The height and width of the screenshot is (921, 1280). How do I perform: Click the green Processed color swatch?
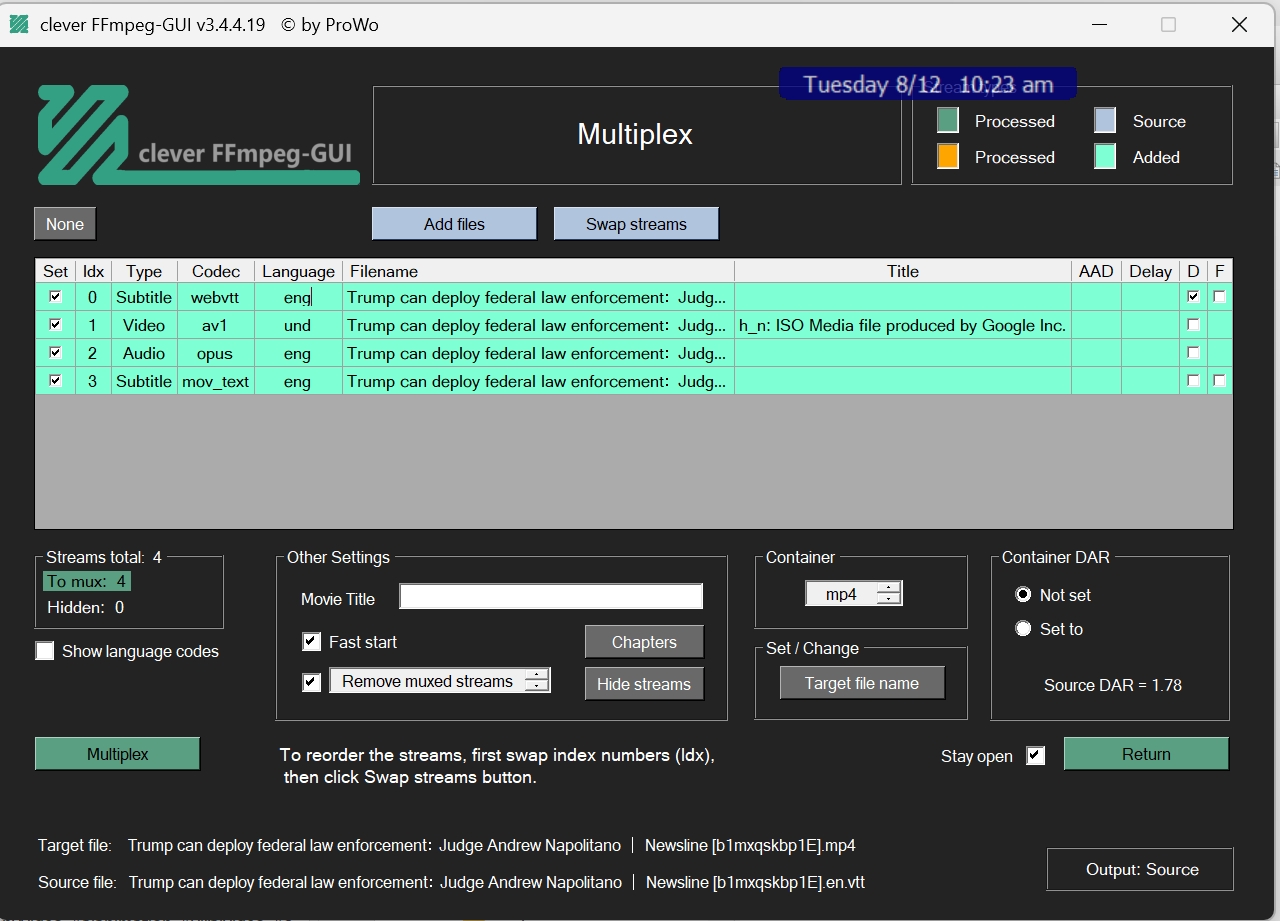[948, 121]
